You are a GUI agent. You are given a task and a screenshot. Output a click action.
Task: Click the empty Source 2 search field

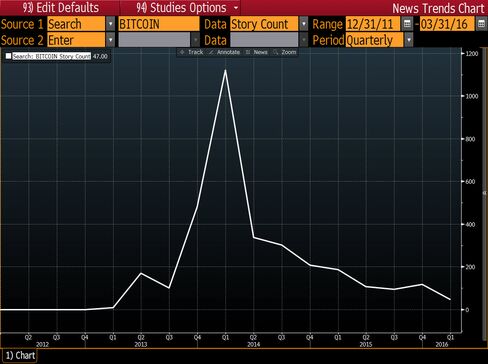[154, 40]
